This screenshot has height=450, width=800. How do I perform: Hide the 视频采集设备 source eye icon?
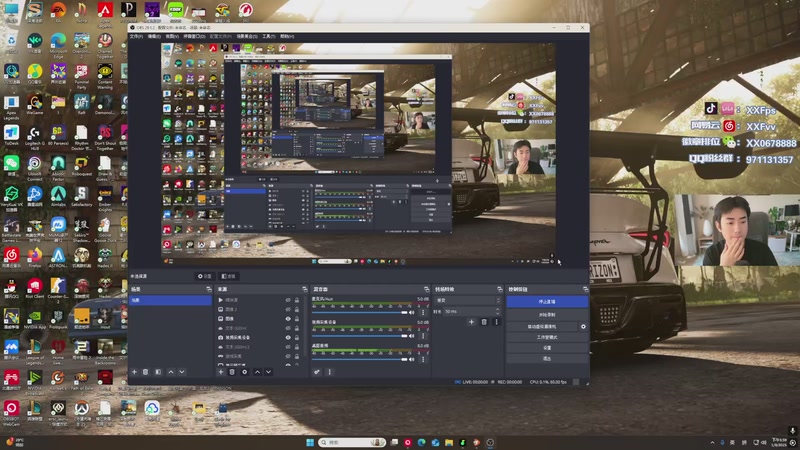pos(288,338)
